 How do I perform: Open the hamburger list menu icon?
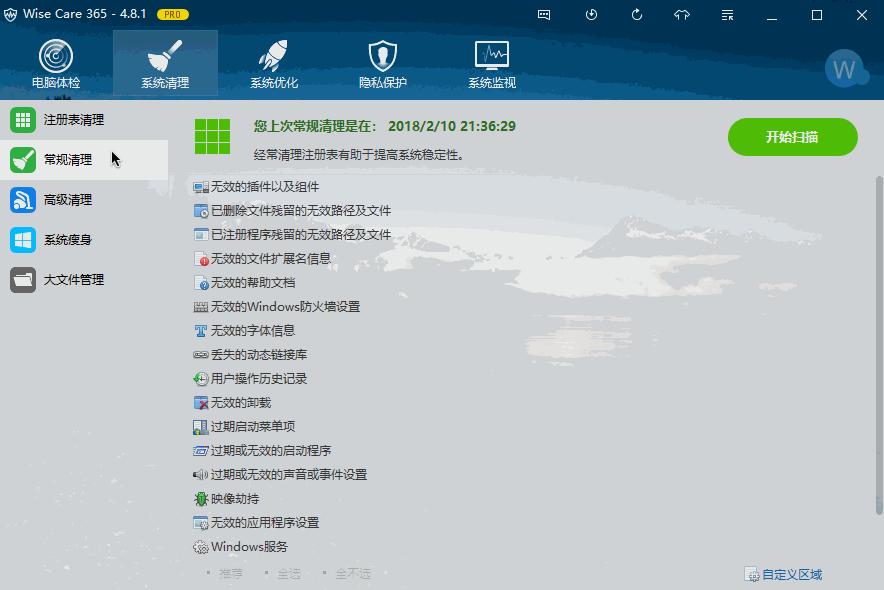pyautogui.click(x=726, y=15)
